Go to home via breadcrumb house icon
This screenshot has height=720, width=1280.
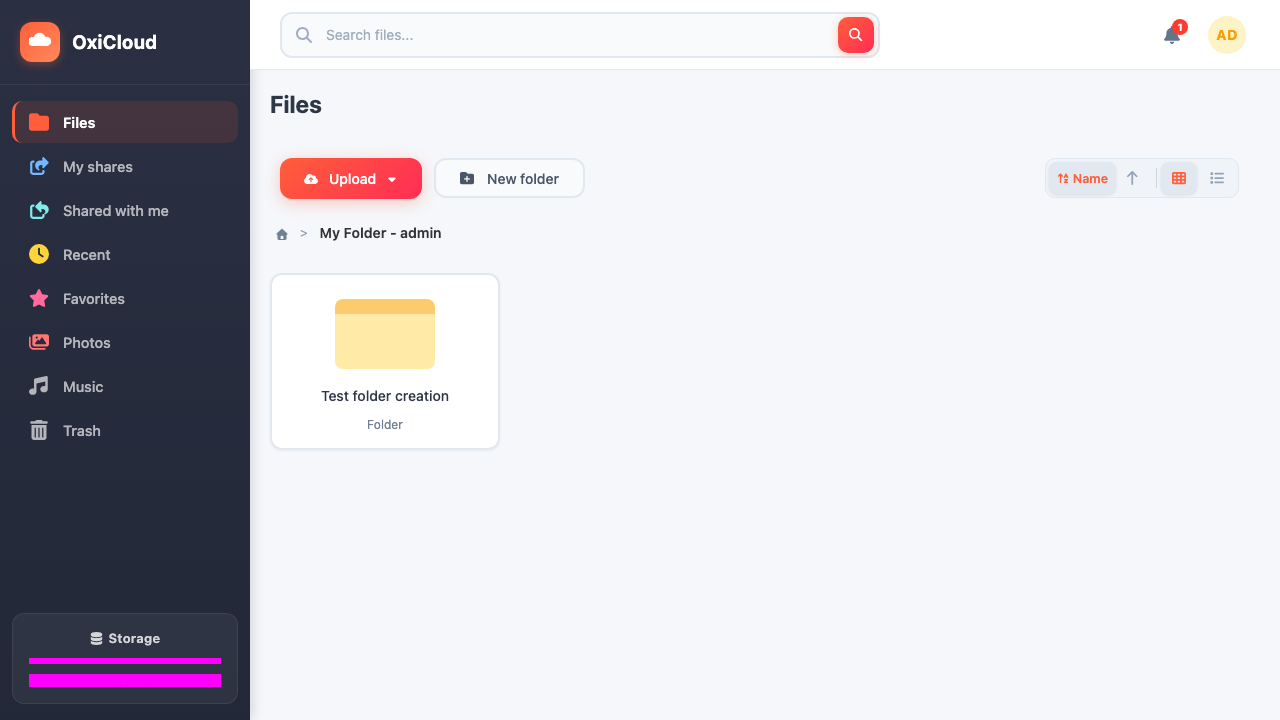282,234
